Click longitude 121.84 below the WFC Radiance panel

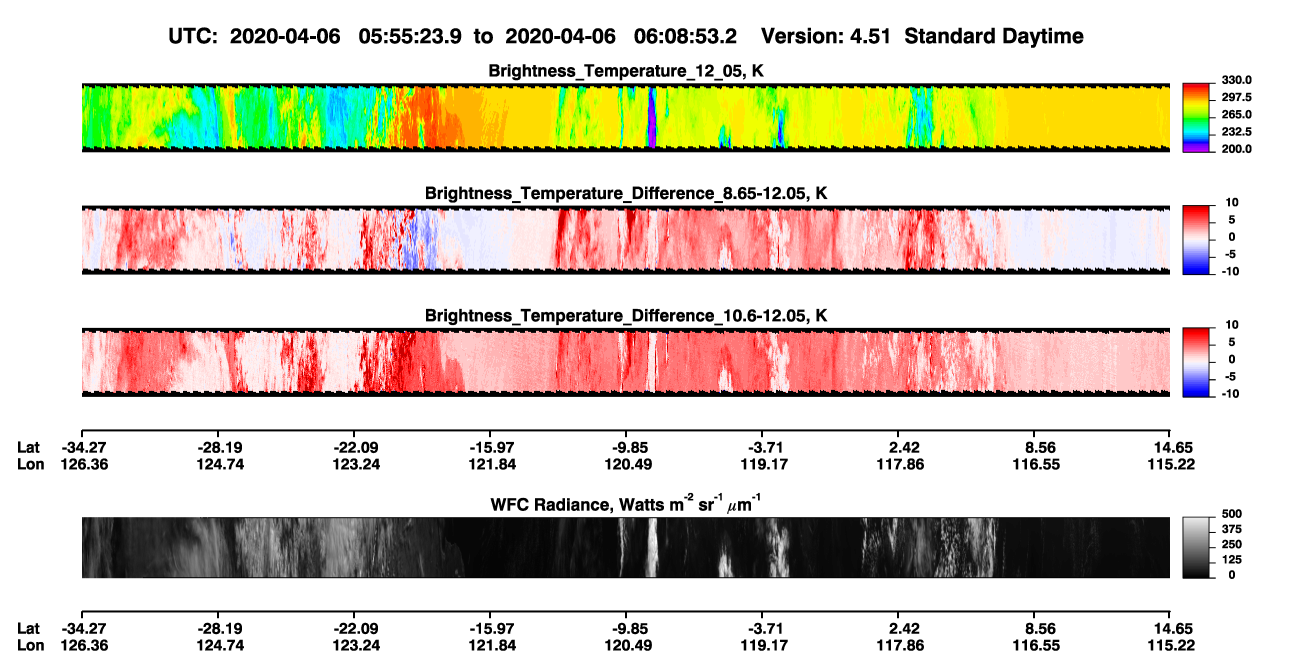click(494, 646)
